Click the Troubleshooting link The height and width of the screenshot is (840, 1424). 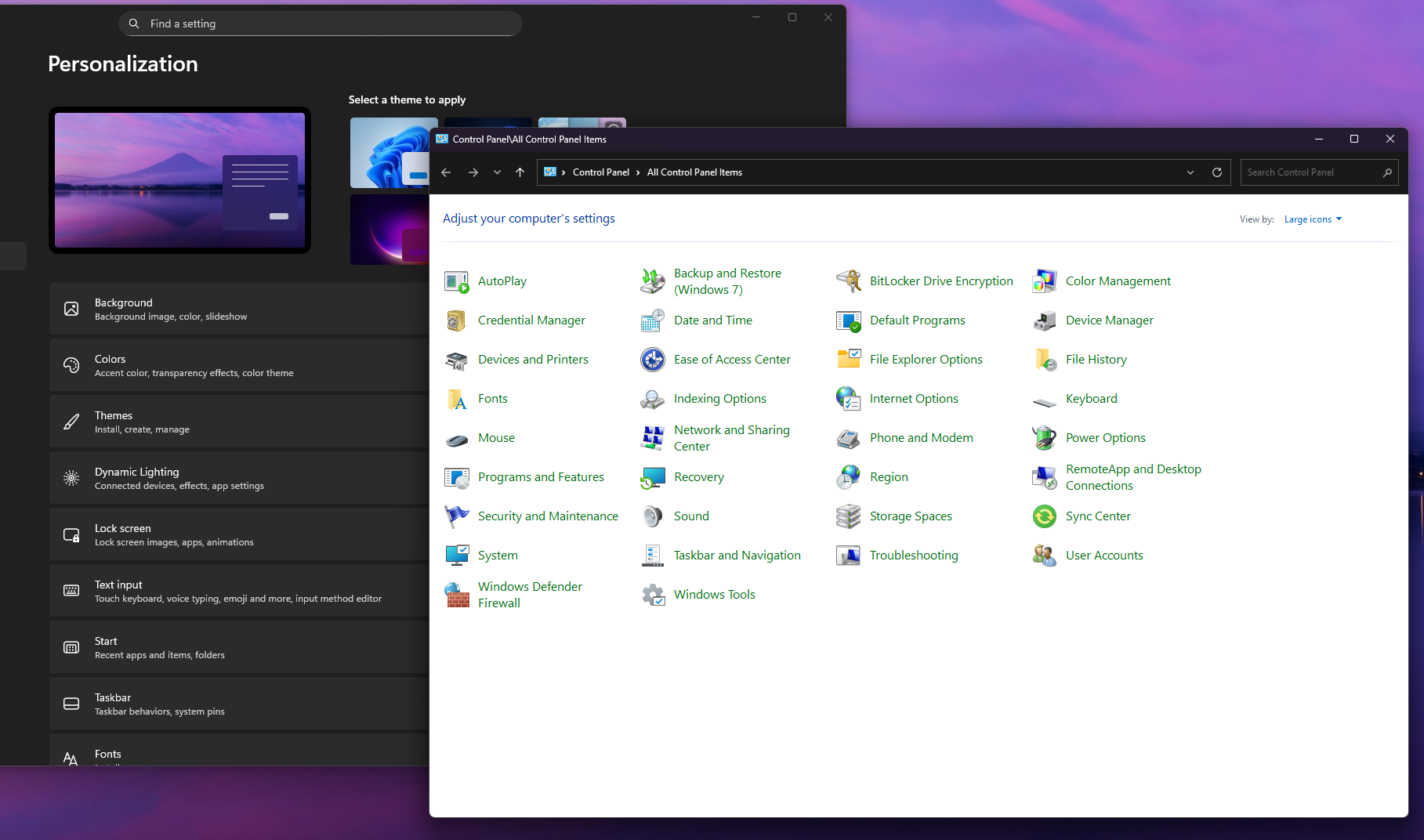914,556
